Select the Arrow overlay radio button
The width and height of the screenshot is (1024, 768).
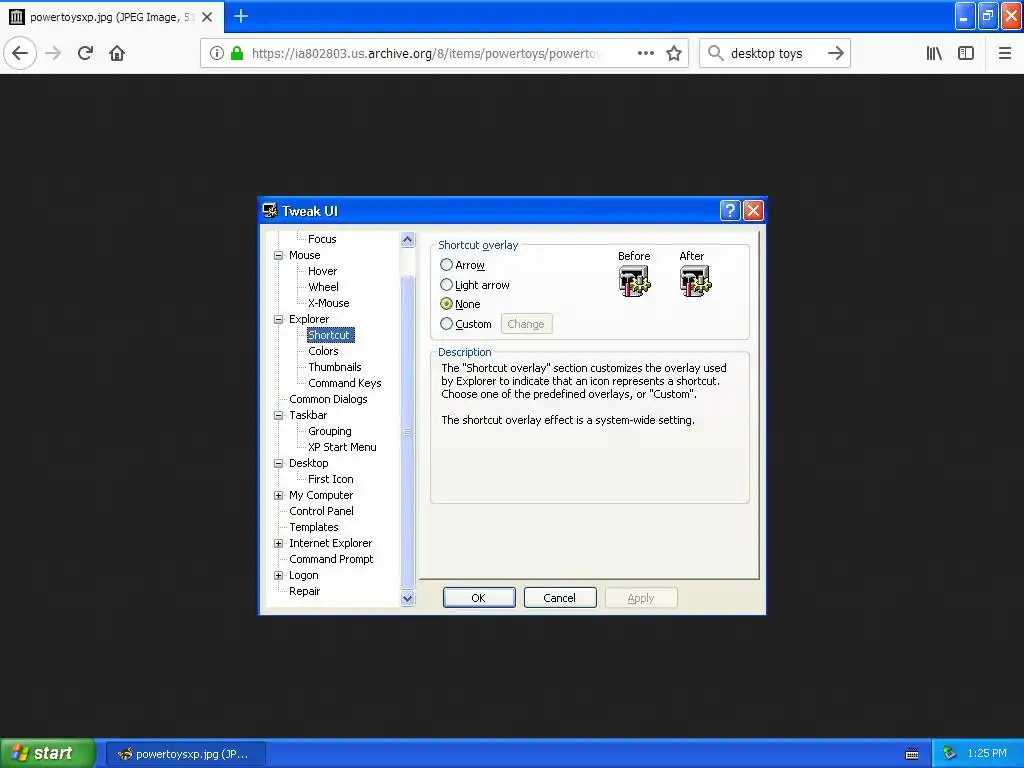coord(446,264)
